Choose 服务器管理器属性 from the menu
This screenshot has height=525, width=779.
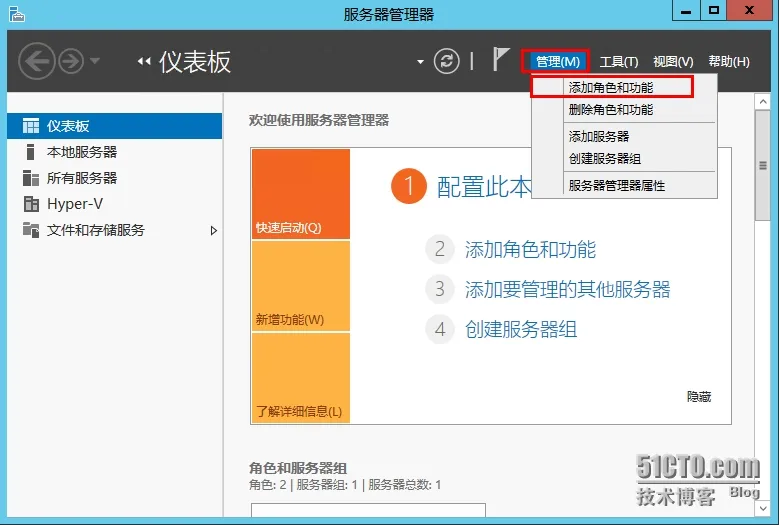click(624, 185)
